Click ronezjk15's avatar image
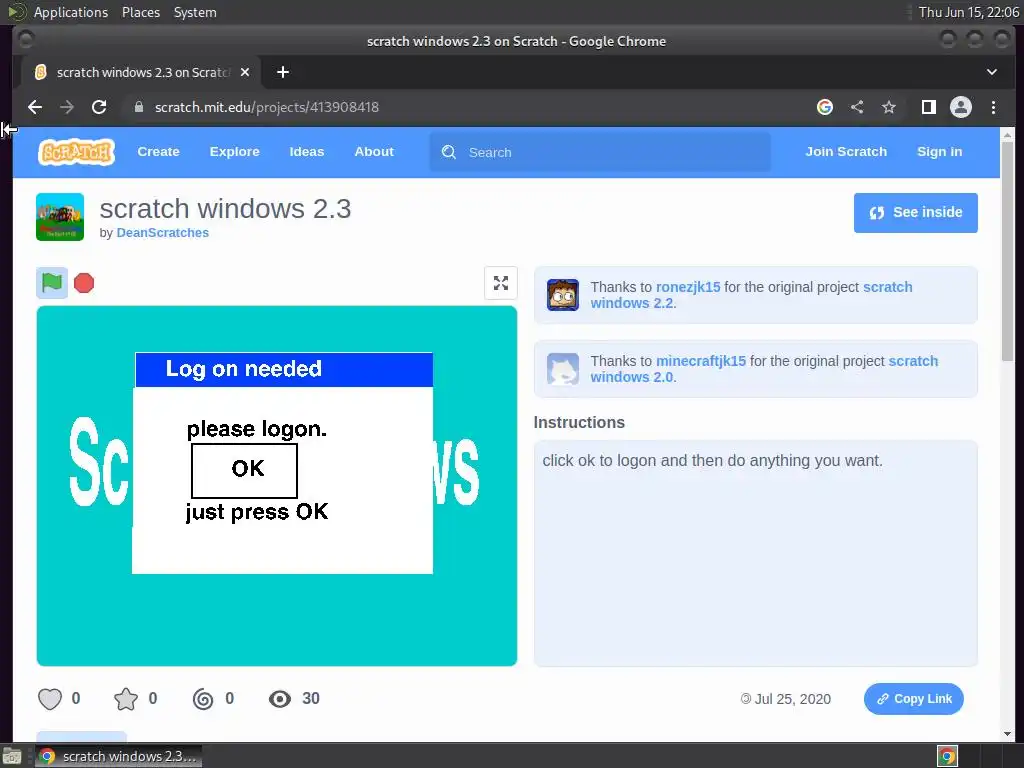Screen dimensions: 1024x768 pyautogui.click(x=562, y=295)
